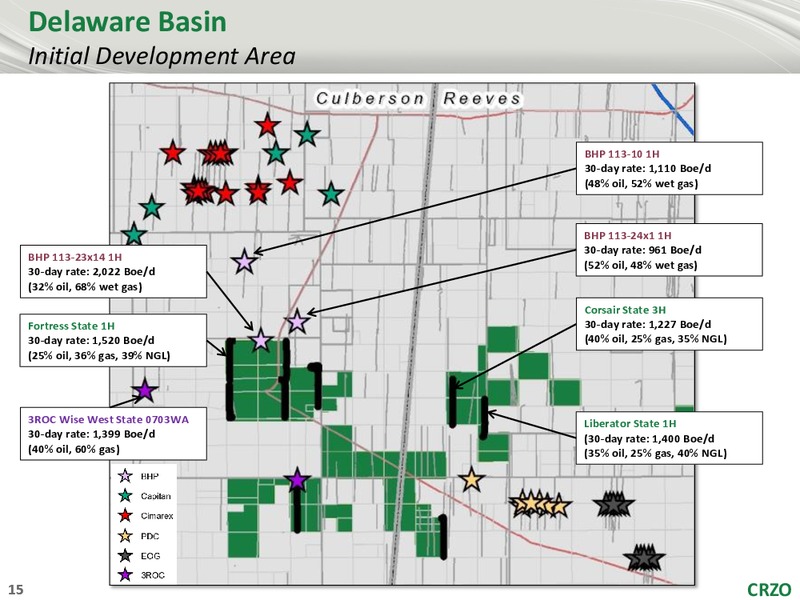This screenshot has height=600, width=800.
Task: Click the BHP star icon in legend
Action: tap(125, 476)
